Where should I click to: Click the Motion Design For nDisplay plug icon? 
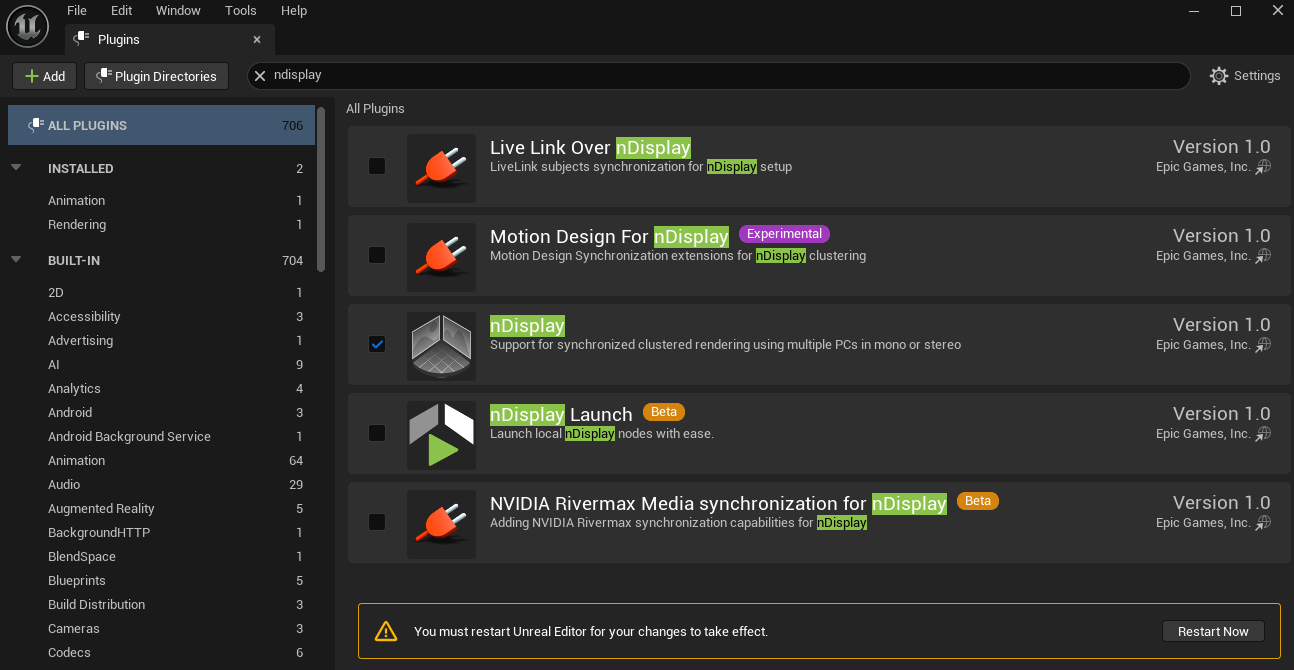[441, 256]
